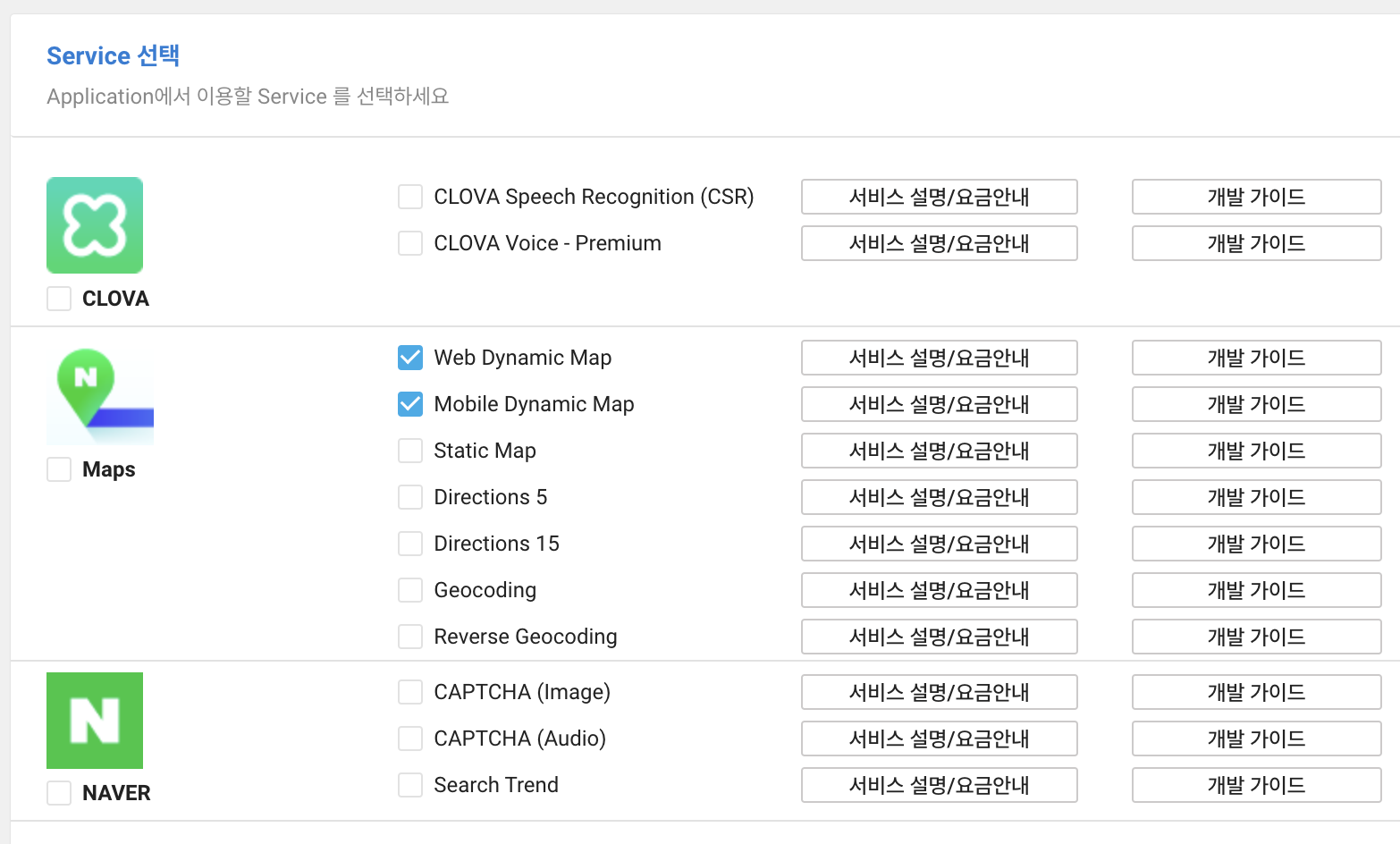Check the CAPTCHA (Audio) checkbox
This screenshot has width=1400, height=844.
click(x=410, y=738)
